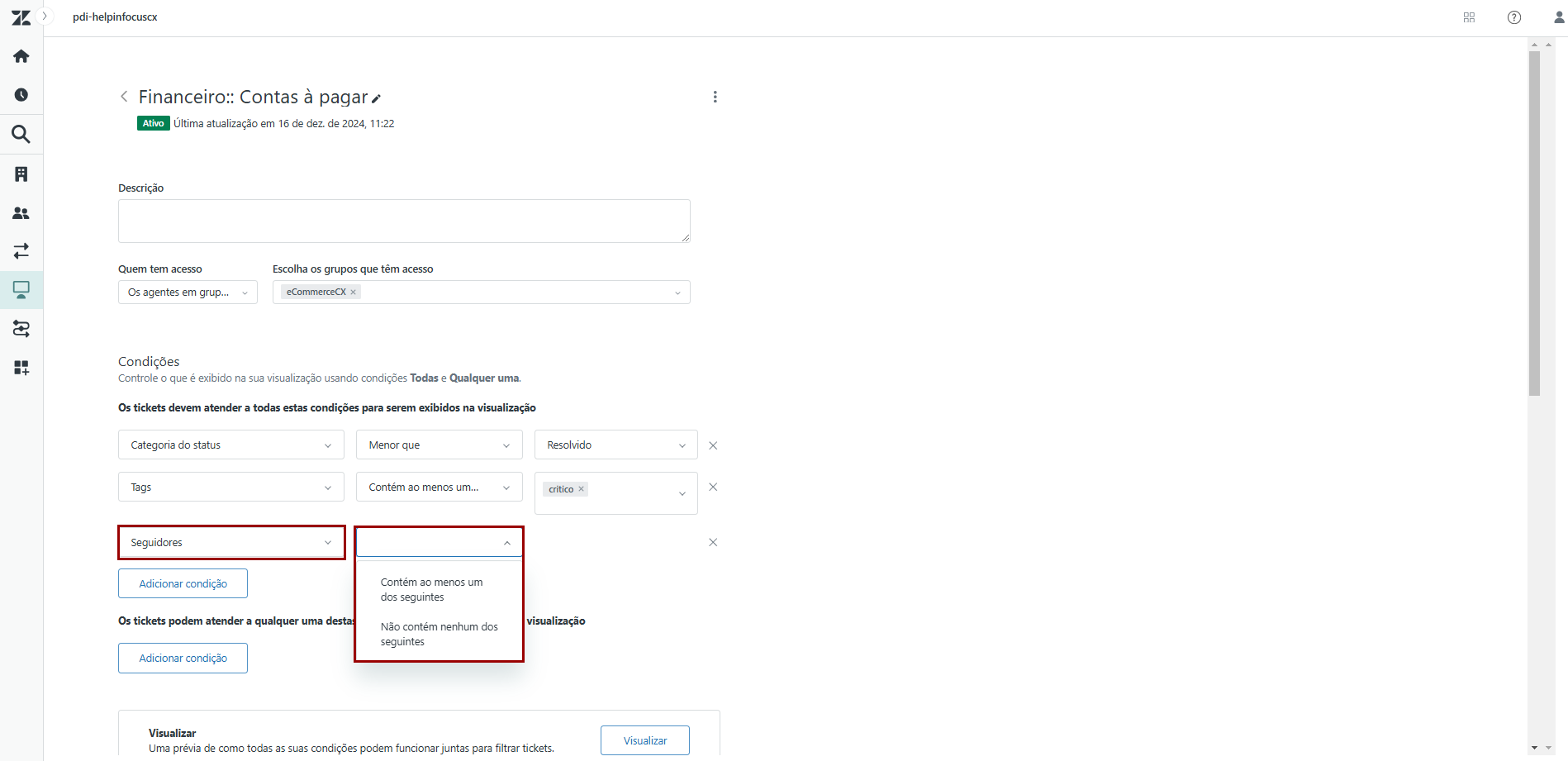Open the search magnifier icon

[x=21, y=134]
